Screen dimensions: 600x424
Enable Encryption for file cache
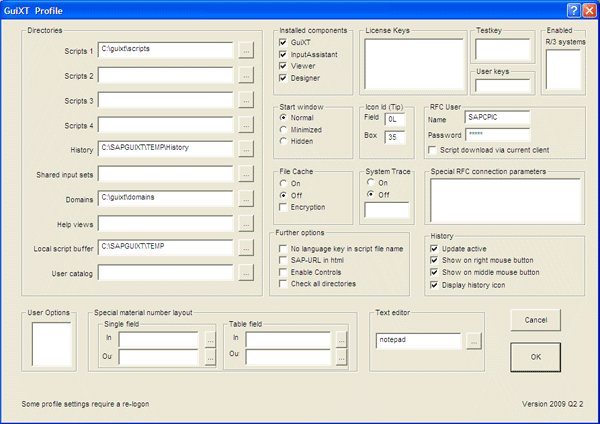[284, 206]
